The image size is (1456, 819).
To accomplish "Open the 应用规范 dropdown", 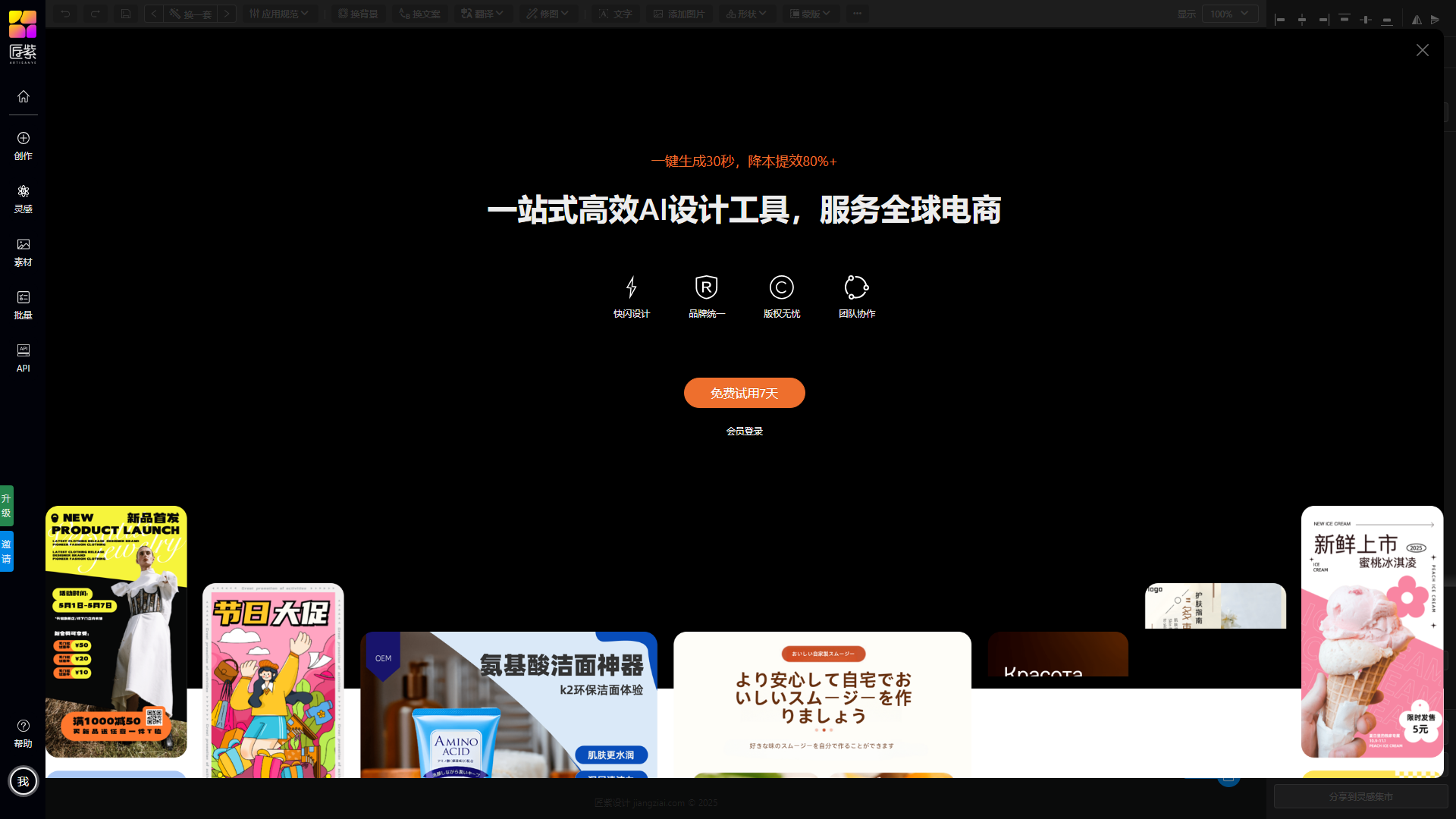I will tap(280, 13).
